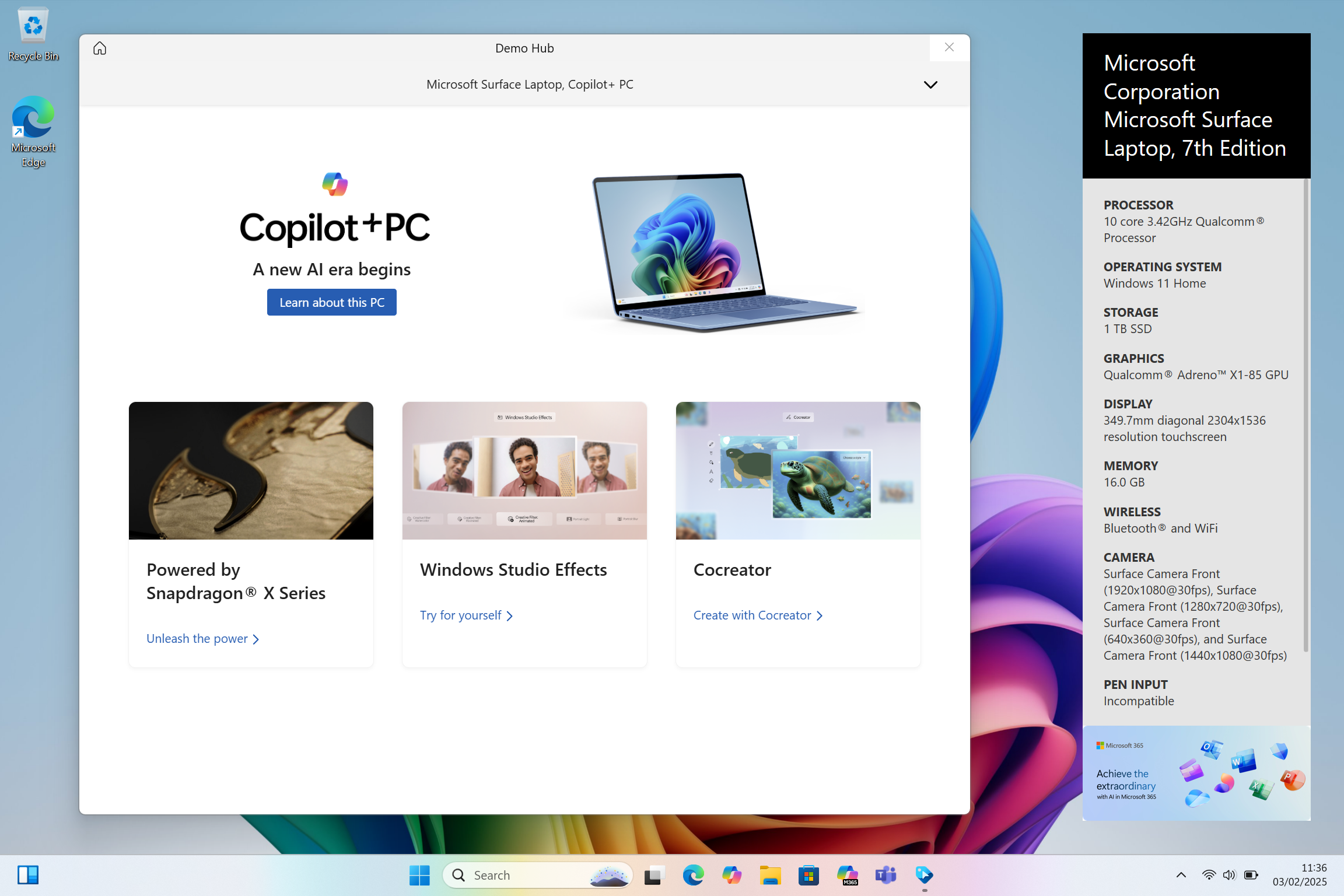Click the Windows Studio Effects card title
This screenshot has height=896, width=1344.
[x=513, y=569]
